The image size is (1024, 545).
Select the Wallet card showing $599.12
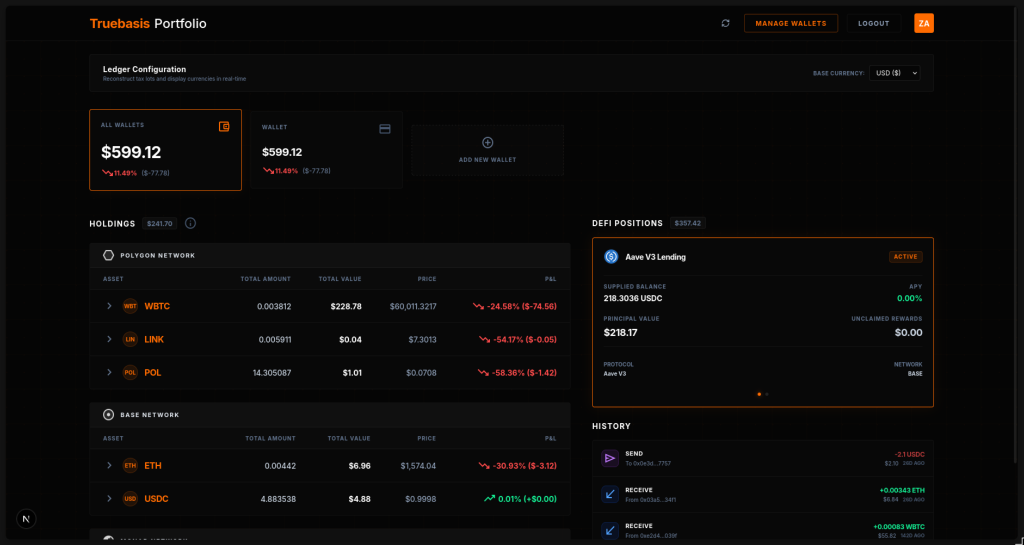(327, 150)
